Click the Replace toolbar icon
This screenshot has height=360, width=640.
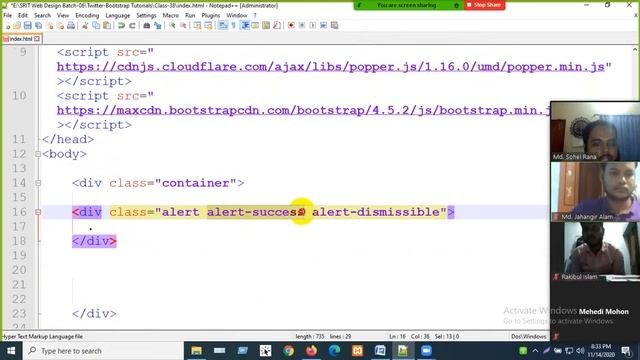tap(158, 25)
